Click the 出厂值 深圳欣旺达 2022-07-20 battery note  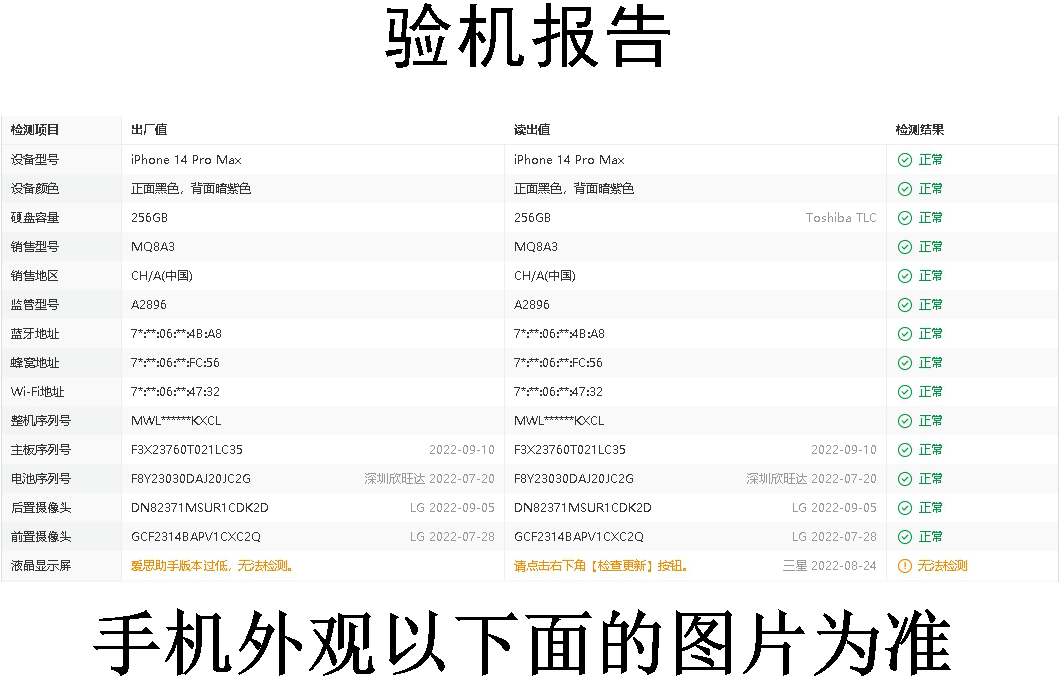click(x=429, y=479)
